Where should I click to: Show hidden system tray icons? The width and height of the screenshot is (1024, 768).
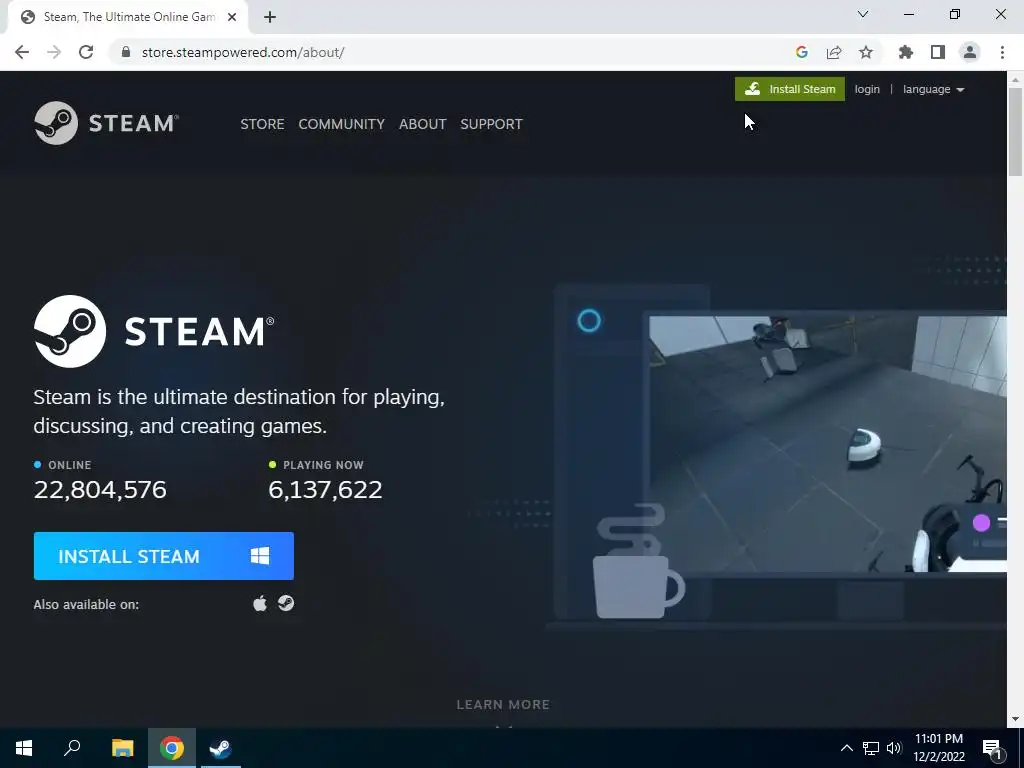[846, 748]
